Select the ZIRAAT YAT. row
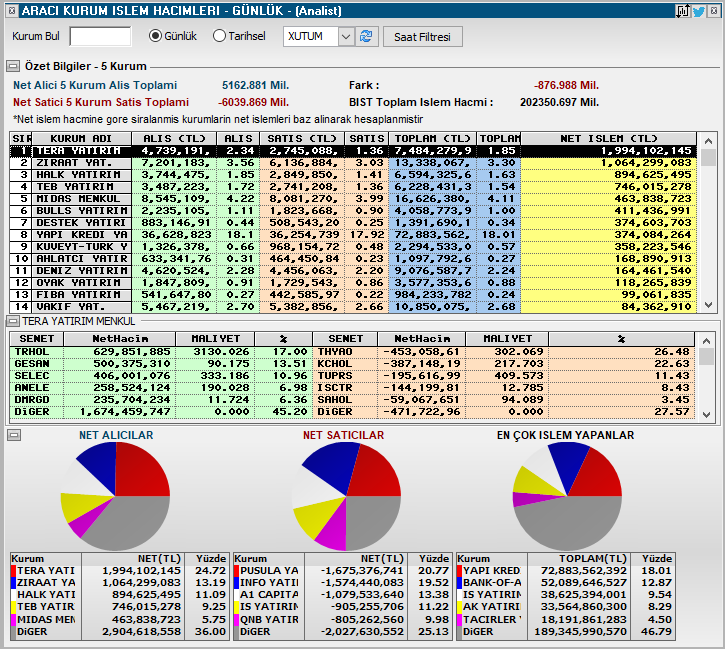This screenshot has height=649, width=725. coord(353,163)
